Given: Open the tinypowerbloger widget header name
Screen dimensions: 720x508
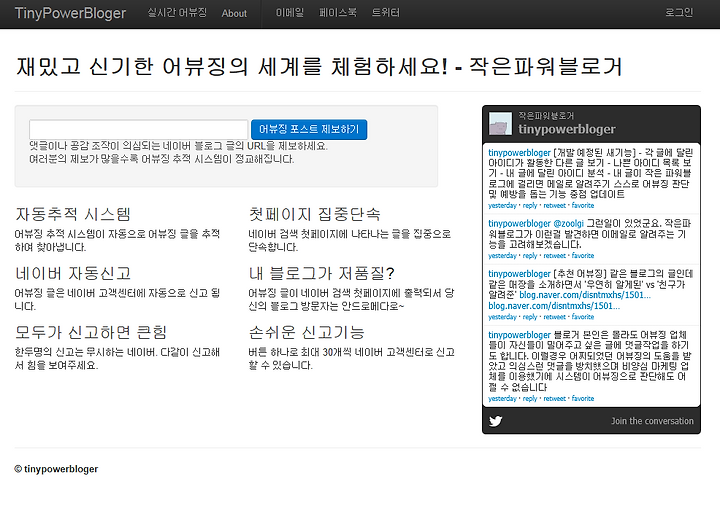Looking at the screenshot, I should pos(567,130).
